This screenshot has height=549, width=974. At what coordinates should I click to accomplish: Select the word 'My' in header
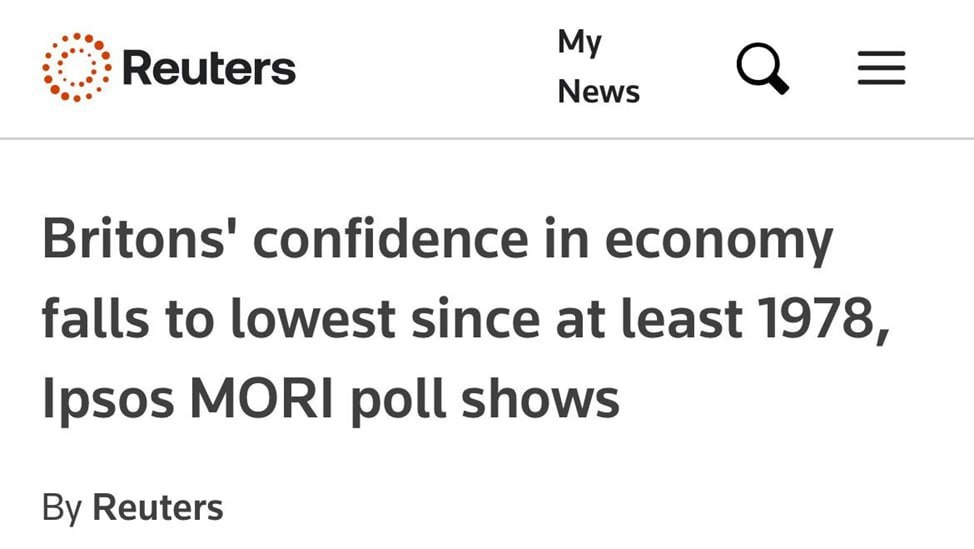580,43
